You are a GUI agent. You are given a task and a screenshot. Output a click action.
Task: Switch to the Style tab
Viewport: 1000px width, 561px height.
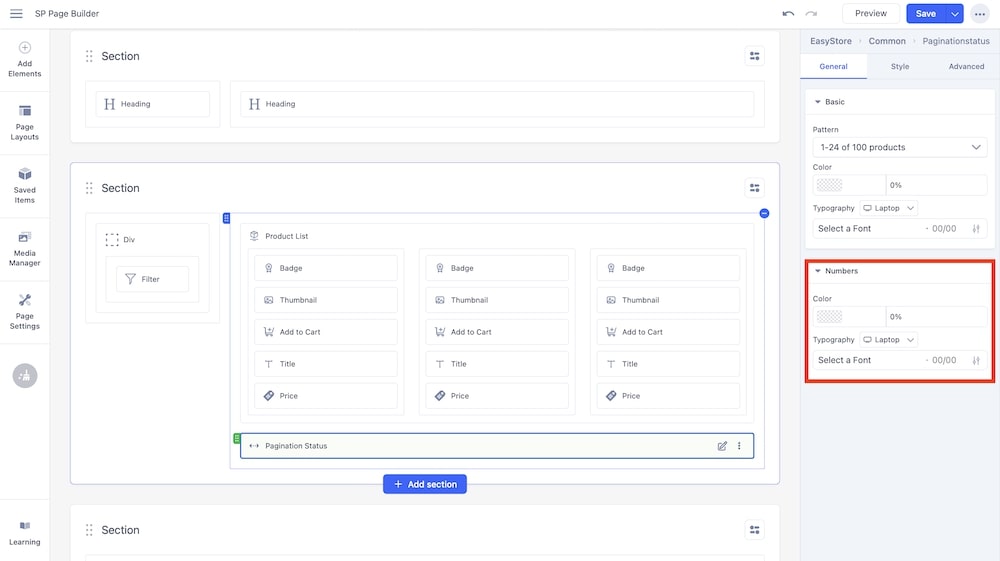[x=900, y=67]
